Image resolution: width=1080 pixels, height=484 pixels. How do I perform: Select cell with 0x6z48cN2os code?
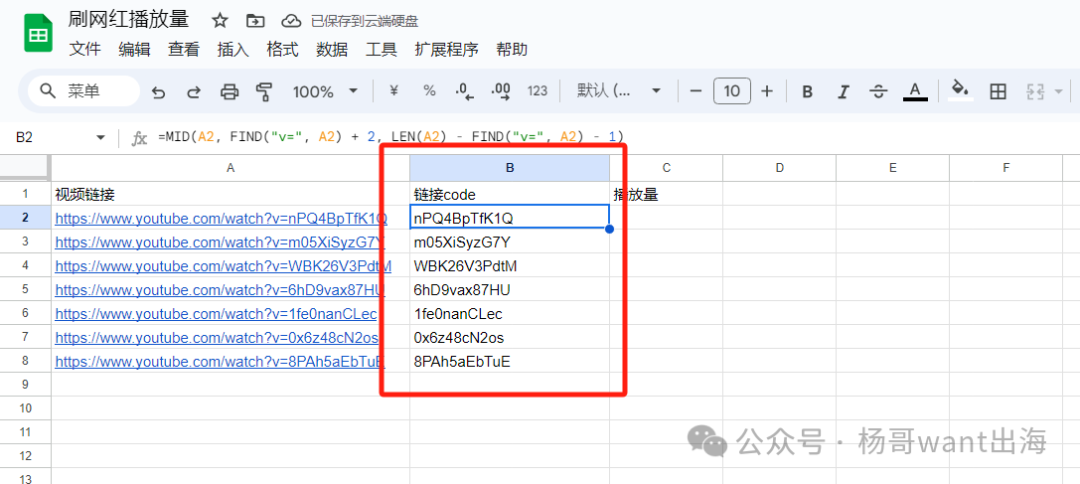pos(510,338)
